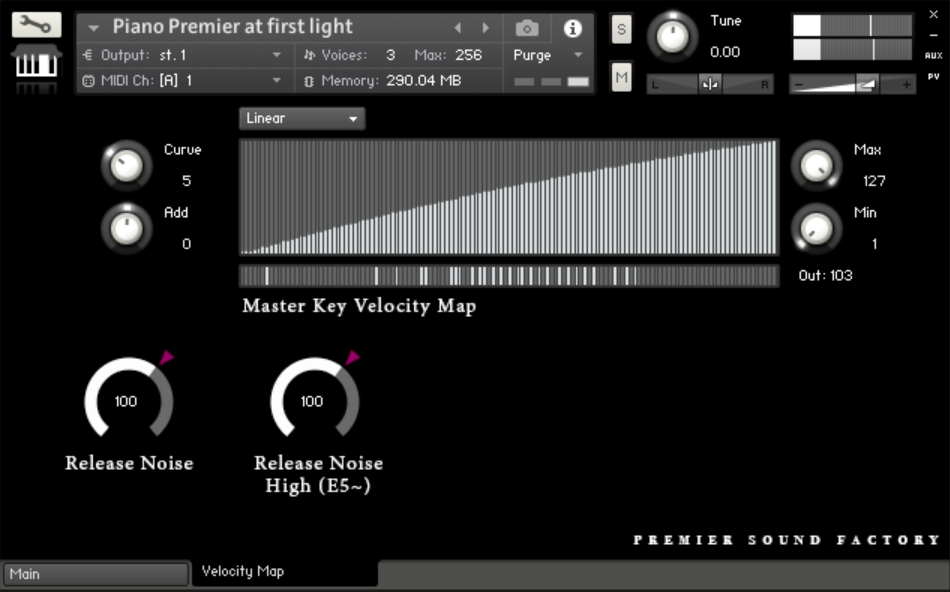Viewport: 950px width, 592px height.
Task: Open the Purge dropdown menu
Action: pyautogui.click(x=548, y=55)
